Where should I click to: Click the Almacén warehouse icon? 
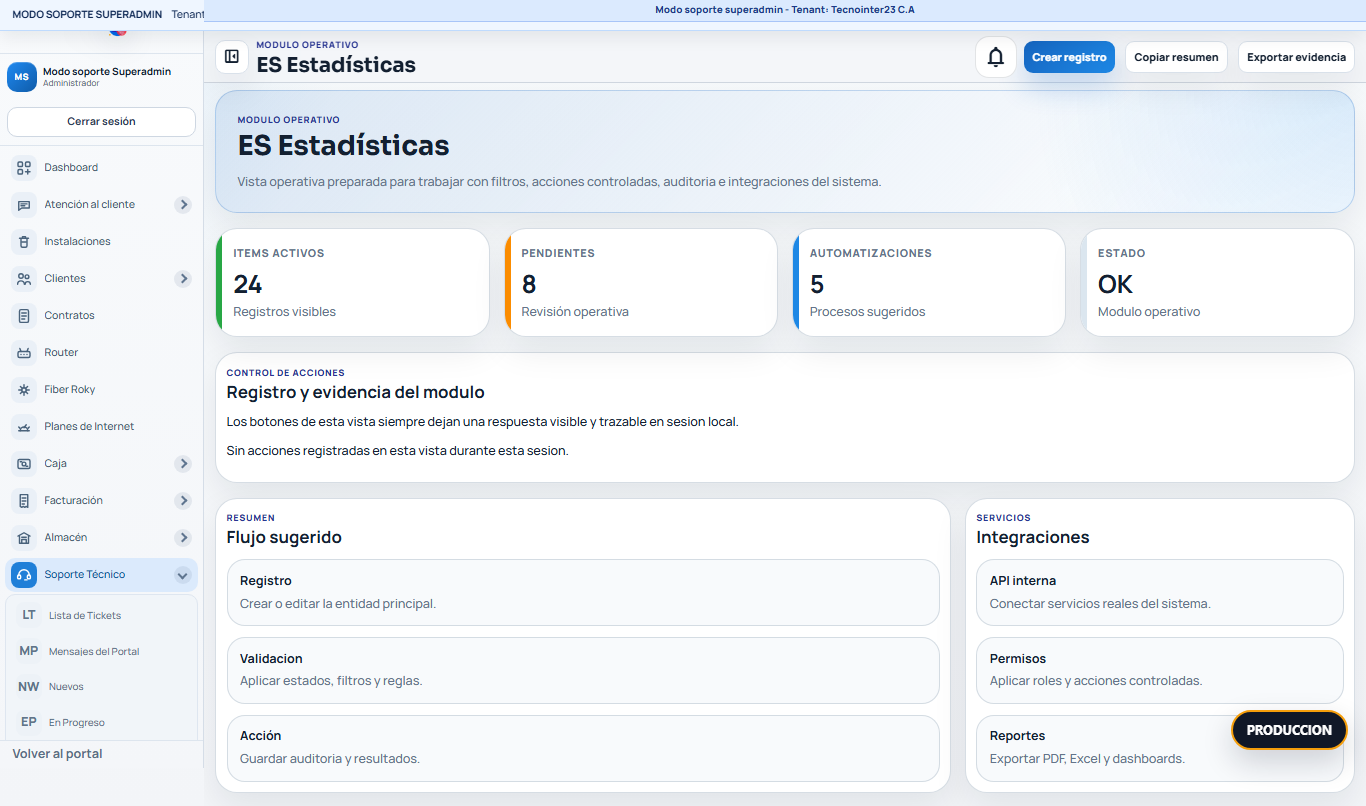[x=24, y=538]
